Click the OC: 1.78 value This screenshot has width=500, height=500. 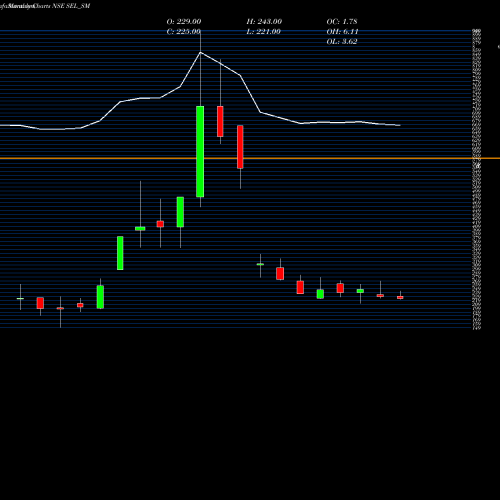[x=342, y=21]
